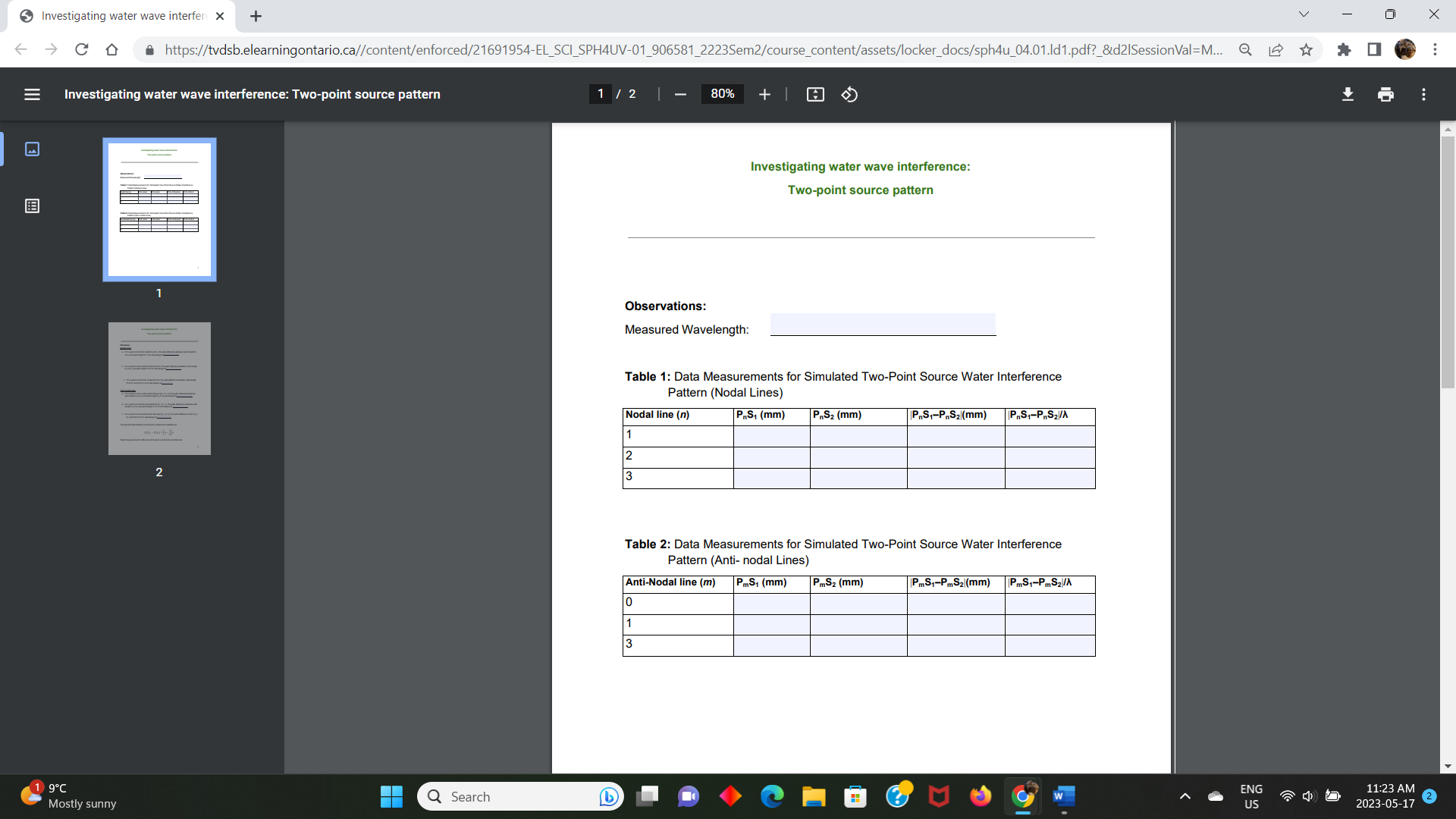
Task: Zoom in using the plus button
Action: click(764, 94)
